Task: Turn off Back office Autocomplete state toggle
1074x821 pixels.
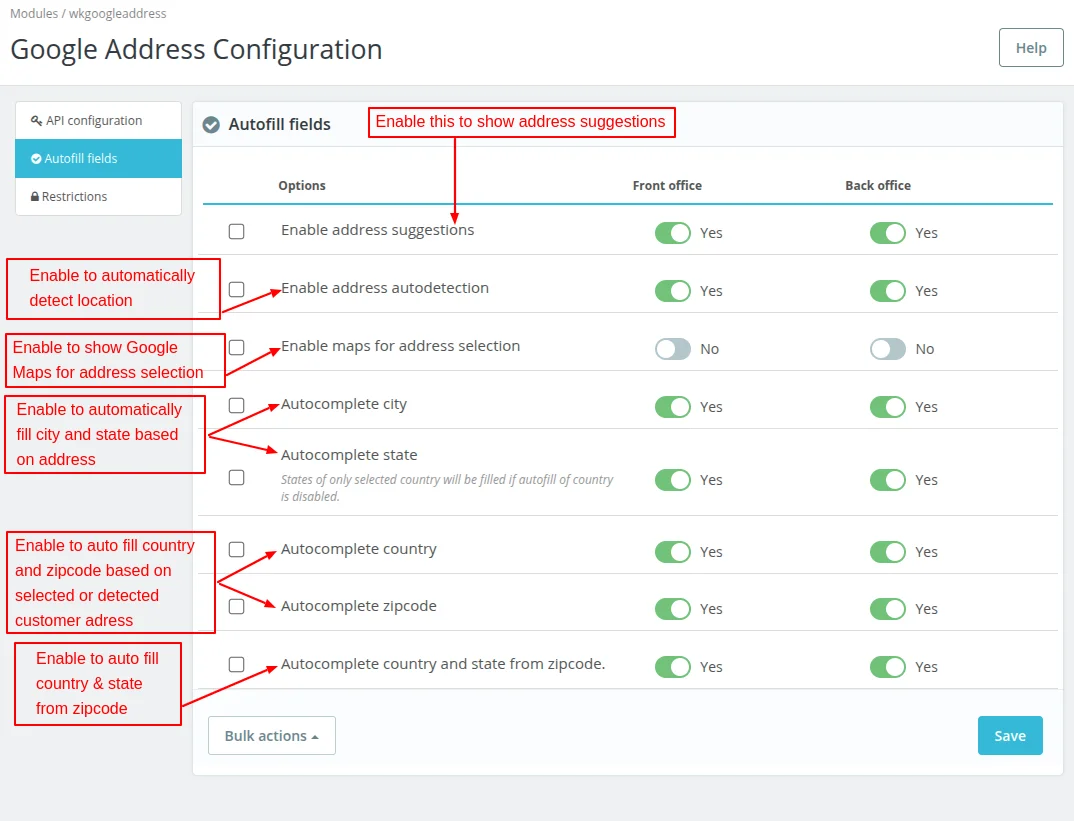Action: pyautogui.click(x=888, y=480)
